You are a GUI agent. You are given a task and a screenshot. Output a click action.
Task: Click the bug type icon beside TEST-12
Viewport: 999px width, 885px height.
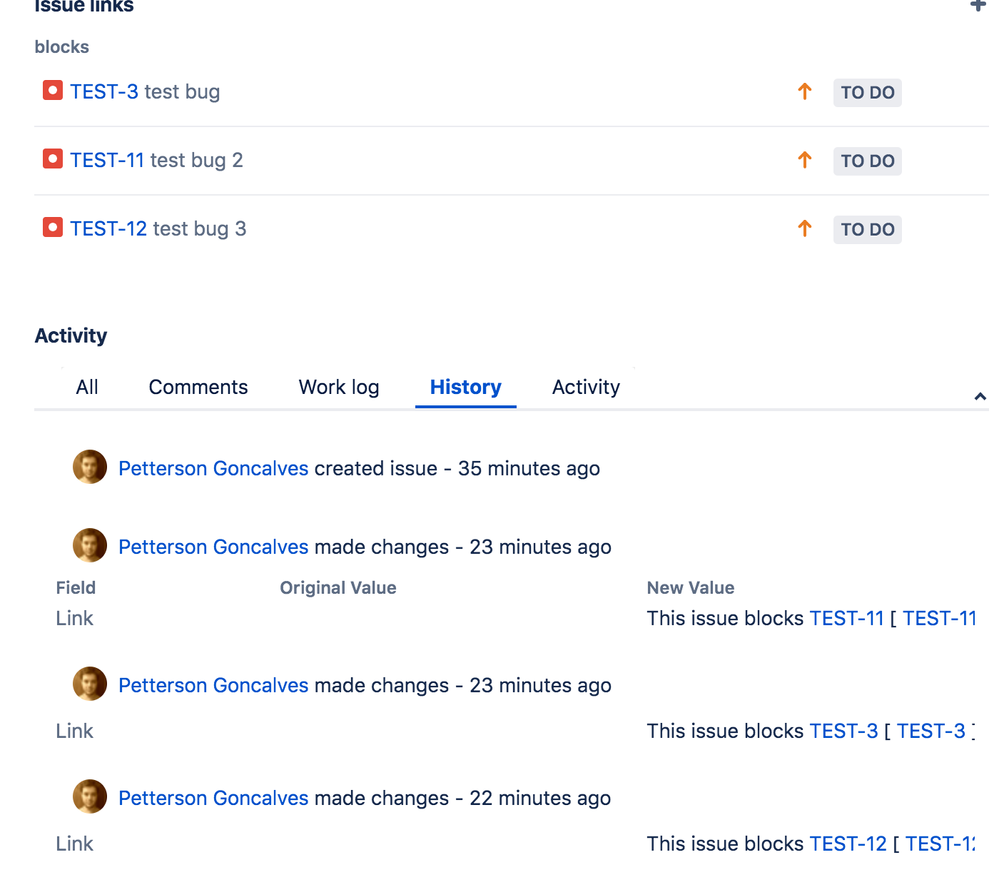[52, 227]
